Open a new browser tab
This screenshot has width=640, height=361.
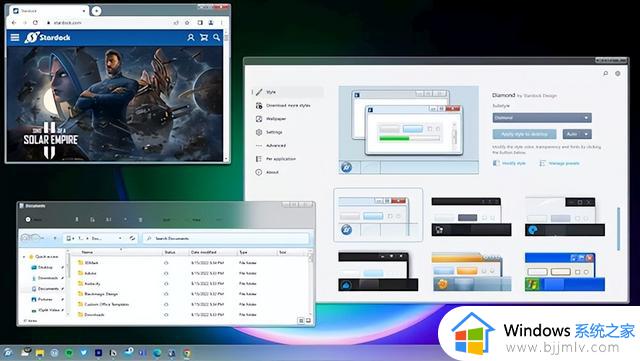[96, 11]
